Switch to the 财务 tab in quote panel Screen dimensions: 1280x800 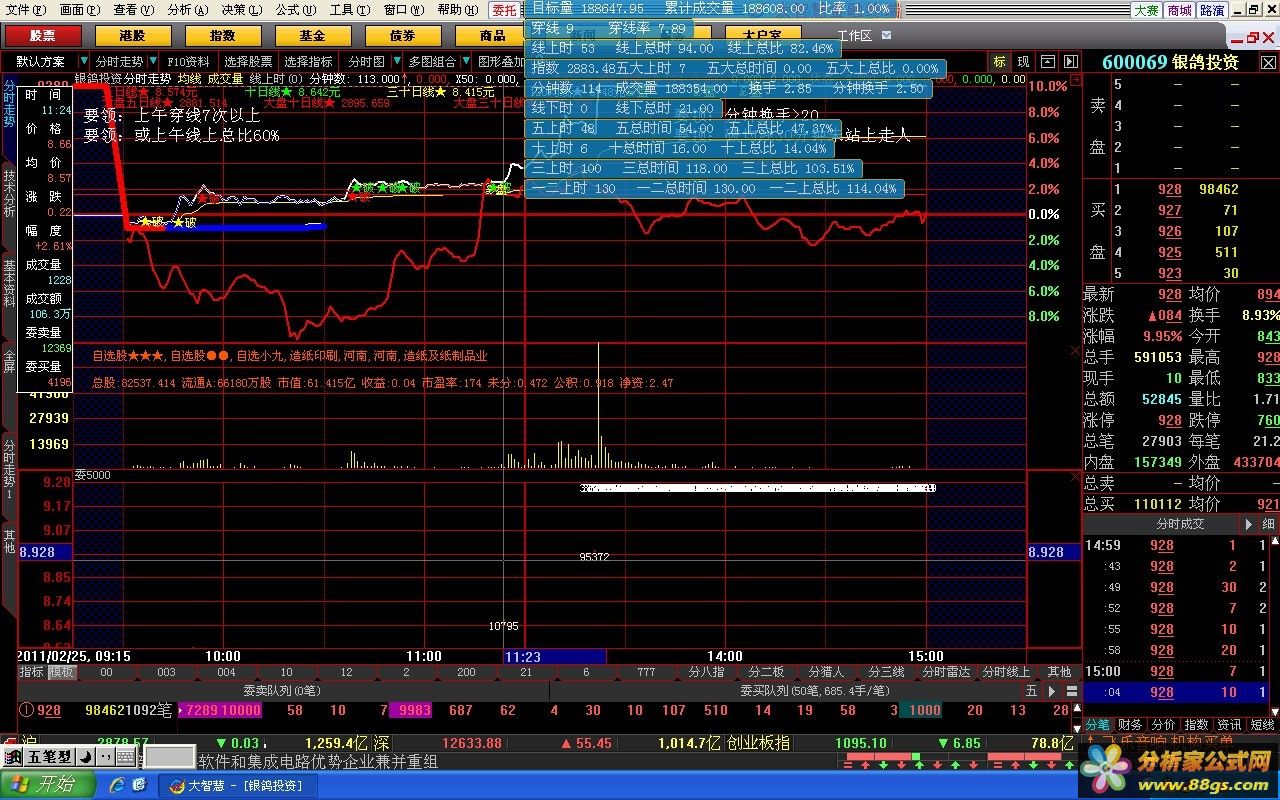(x=1130, y=724)
